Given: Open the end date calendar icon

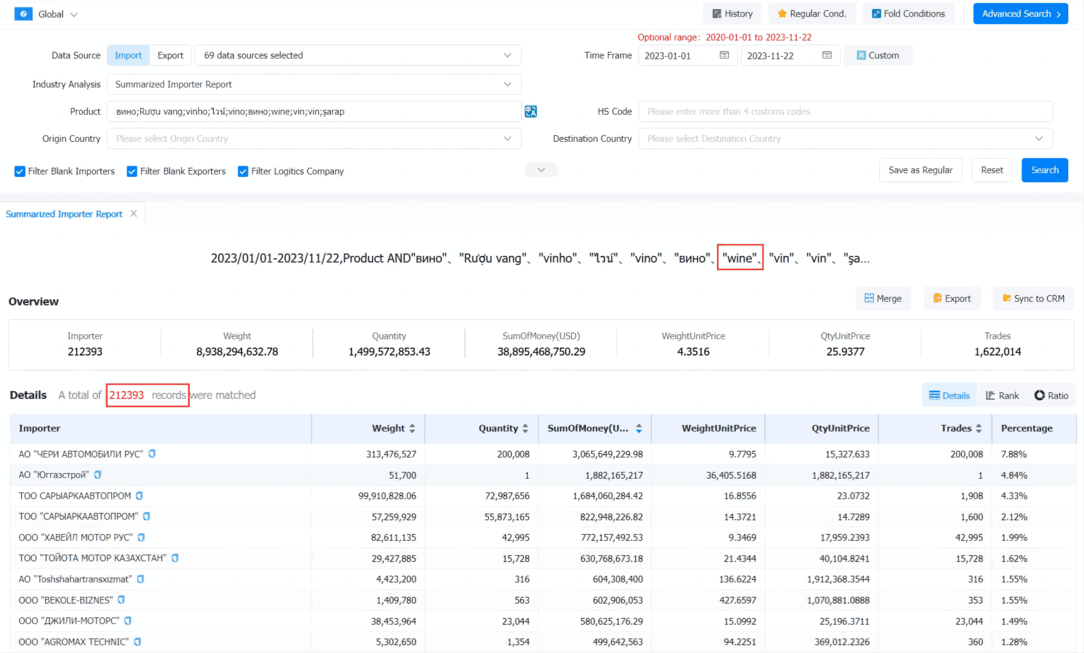Looking at the screenshot, I should [827, 55].
